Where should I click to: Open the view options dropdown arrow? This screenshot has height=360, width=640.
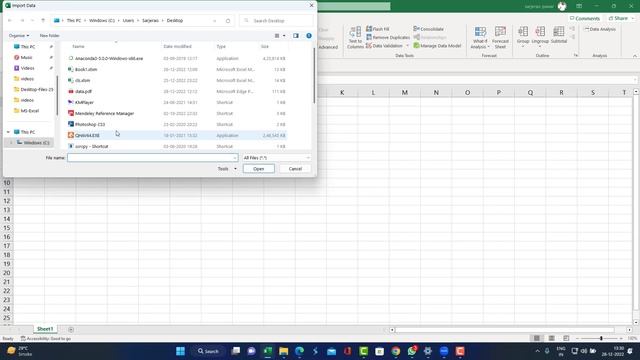284,36
